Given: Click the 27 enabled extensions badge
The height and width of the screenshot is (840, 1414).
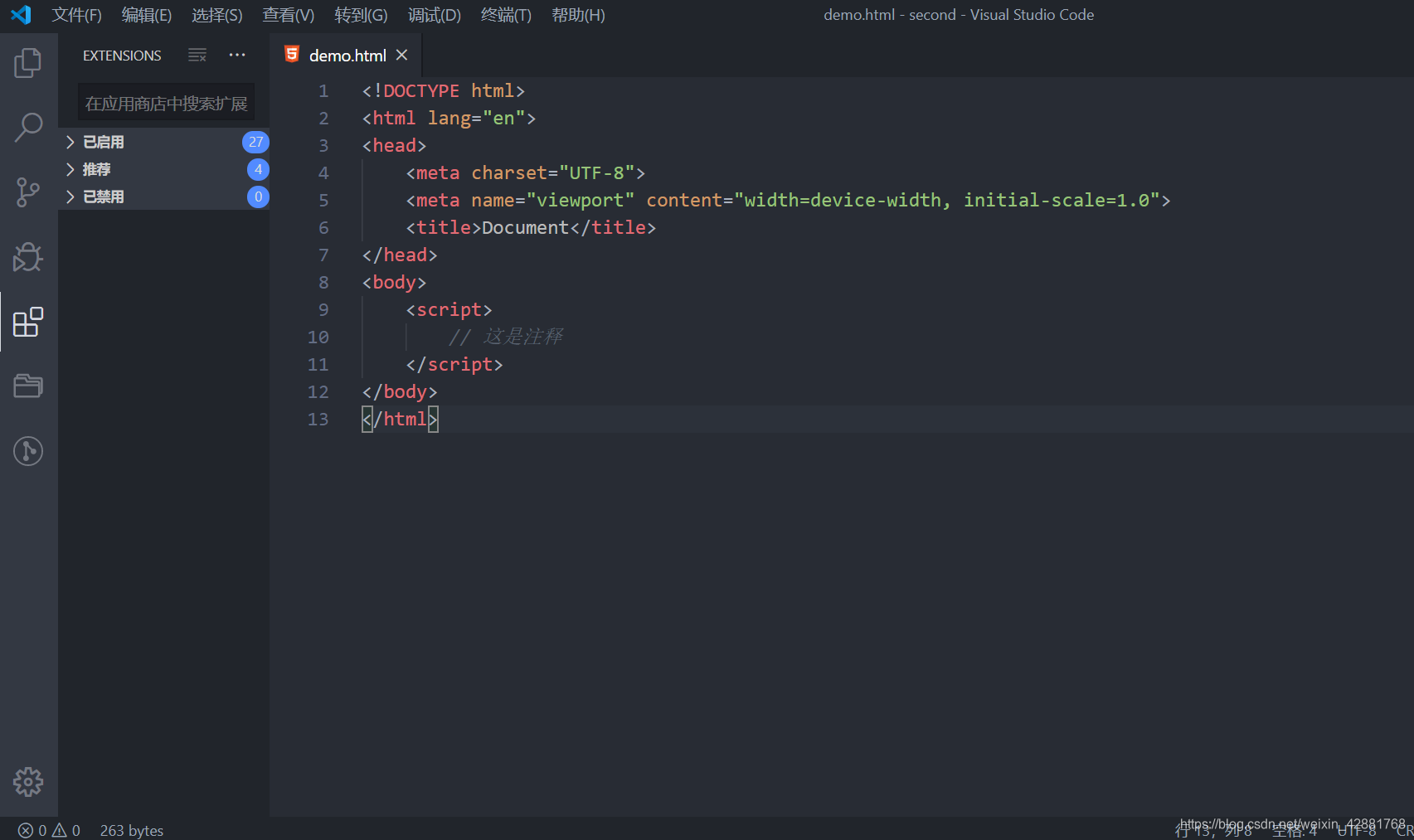Looking at the screenshot, I should point(255,142).
